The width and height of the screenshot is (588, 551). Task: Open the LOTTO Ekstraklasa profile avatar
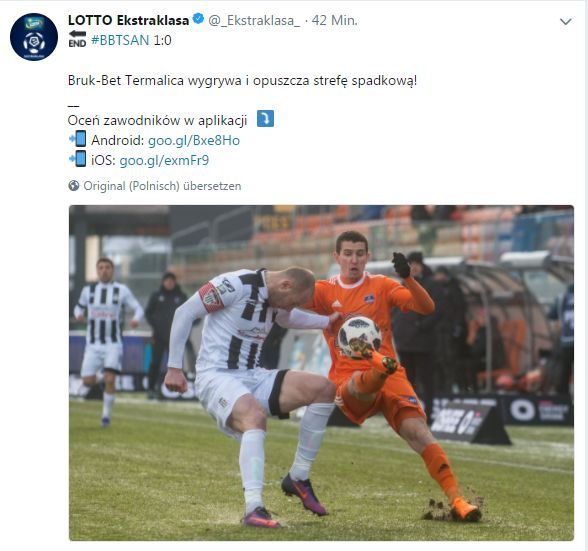[34, 37]
